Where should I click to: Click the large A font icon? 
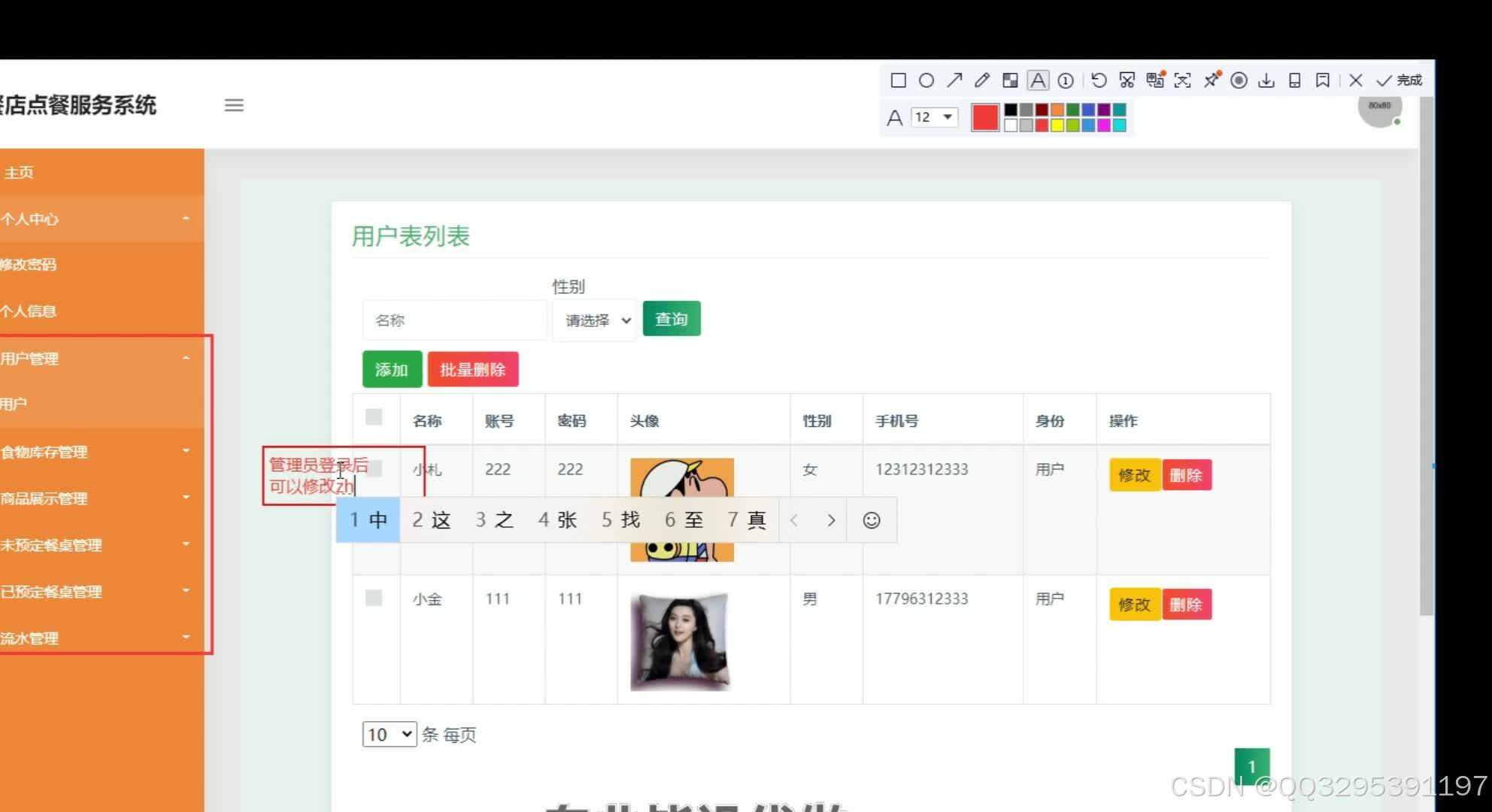coord(894,118)
